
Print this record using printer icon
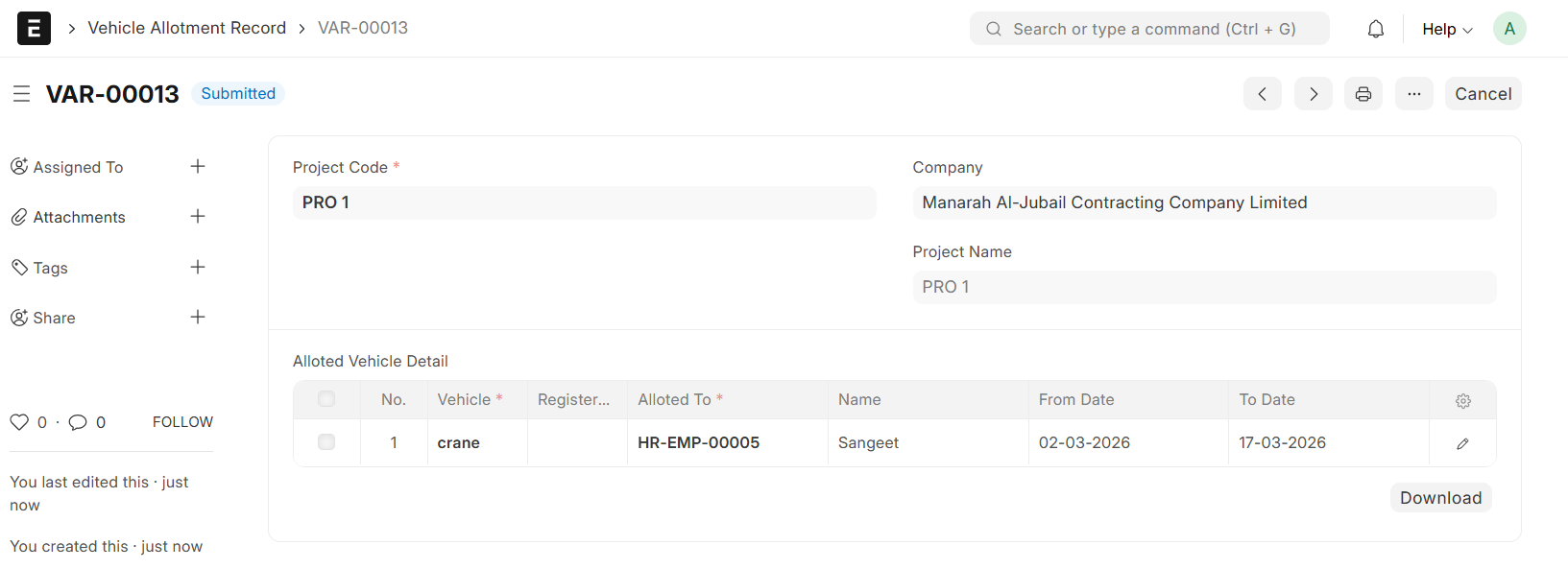click(1363, 94)
